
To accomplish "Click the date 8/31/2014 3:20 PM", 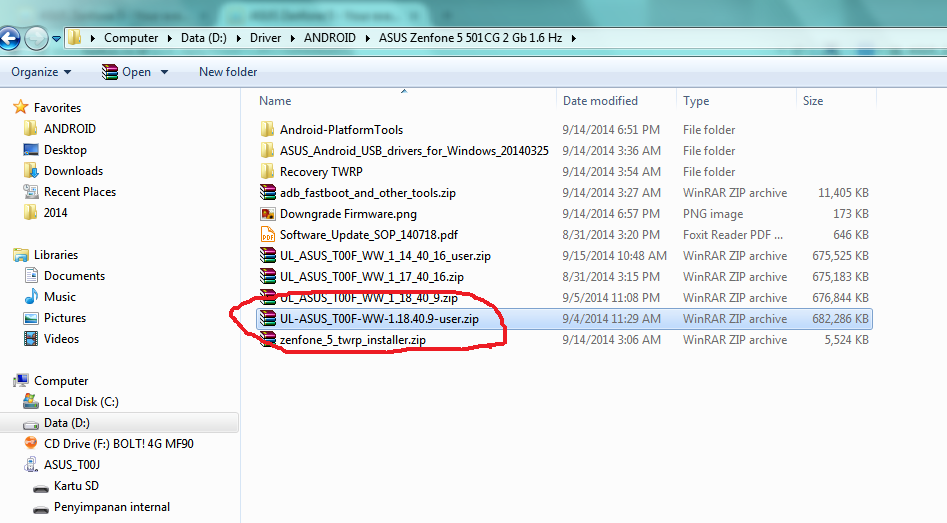I will (611, 234).
